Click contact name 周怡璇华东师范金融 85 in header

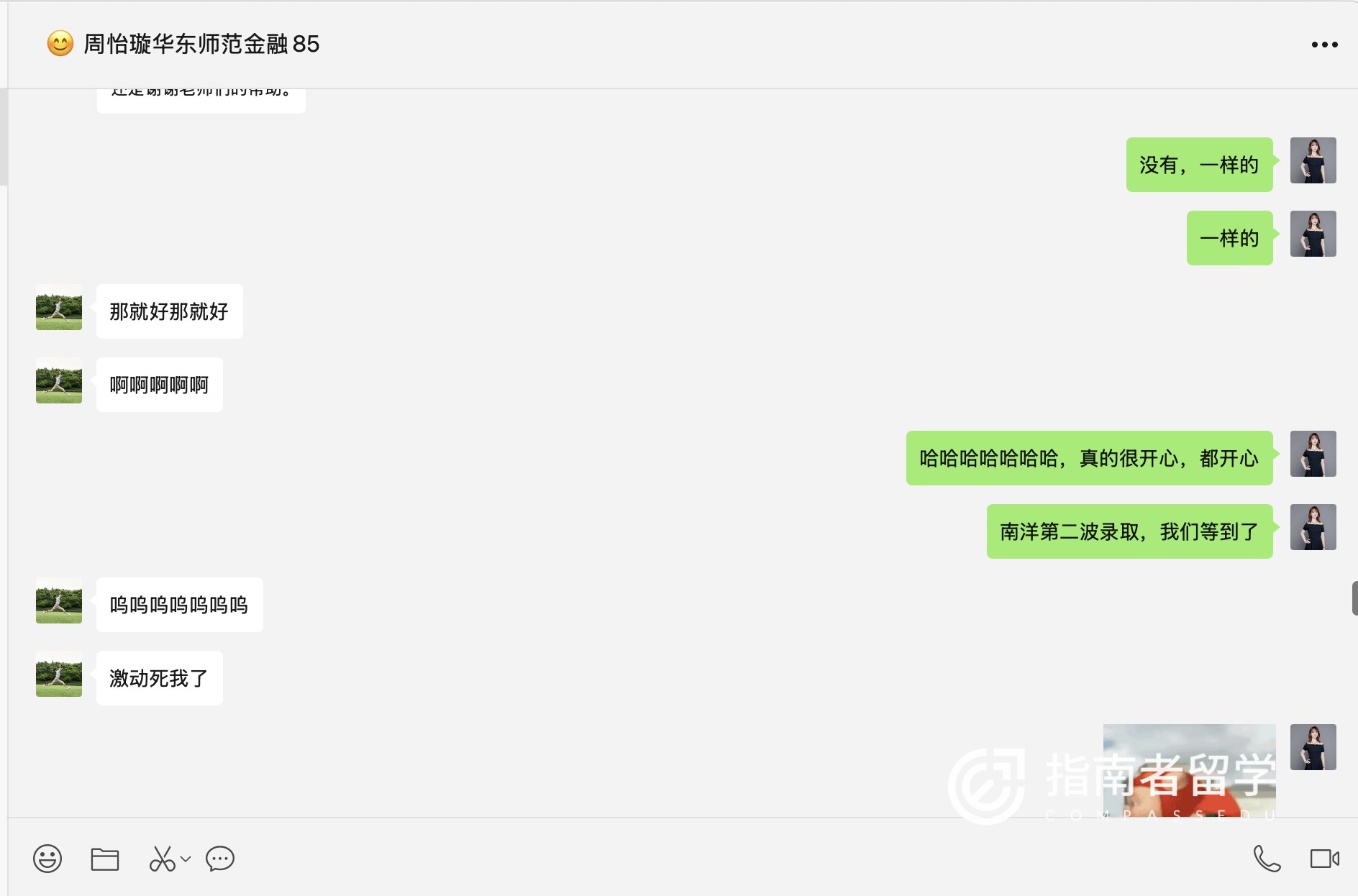click(201, 44)
